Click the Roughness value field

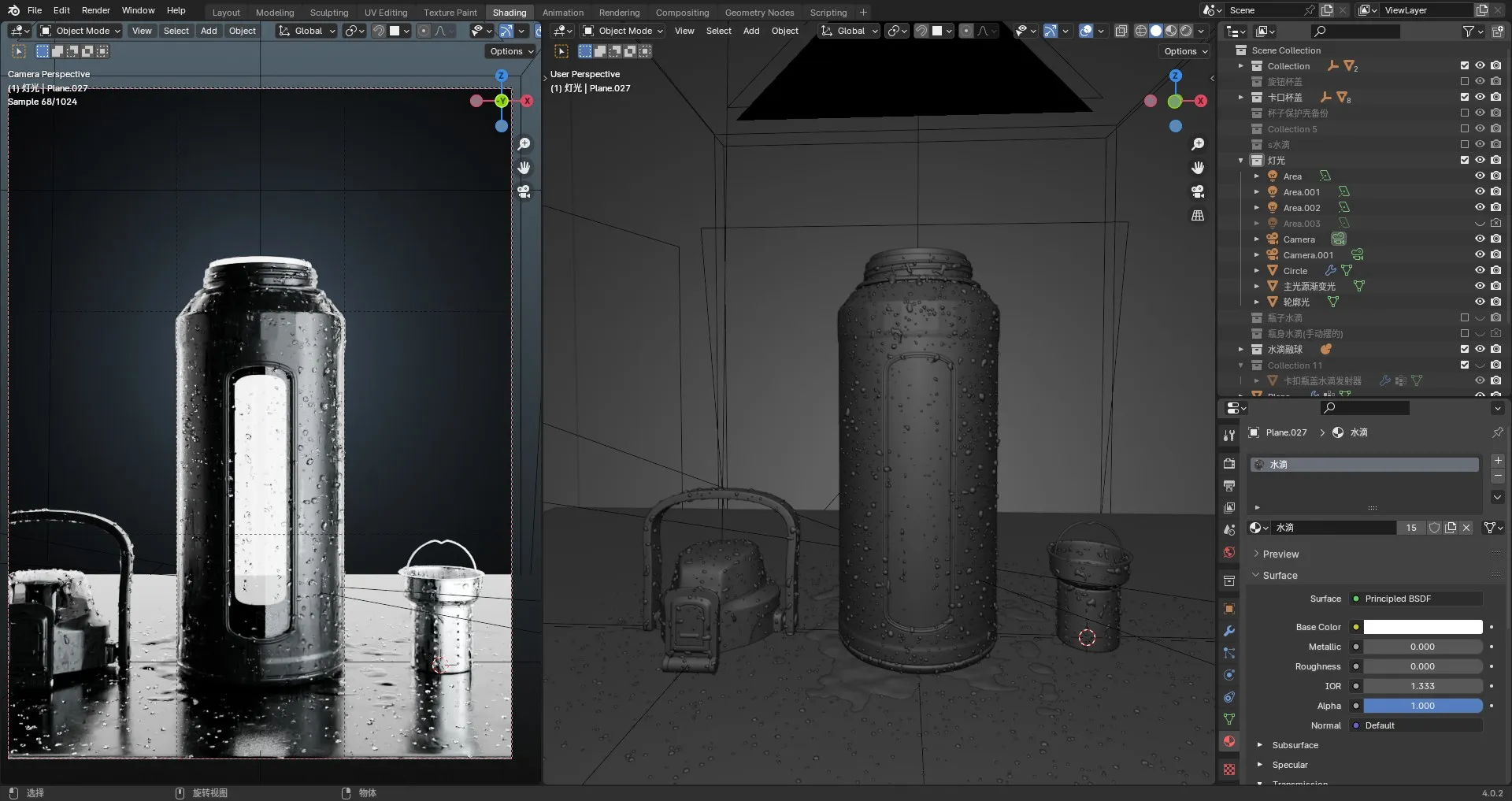click(x=1422, y=666)
